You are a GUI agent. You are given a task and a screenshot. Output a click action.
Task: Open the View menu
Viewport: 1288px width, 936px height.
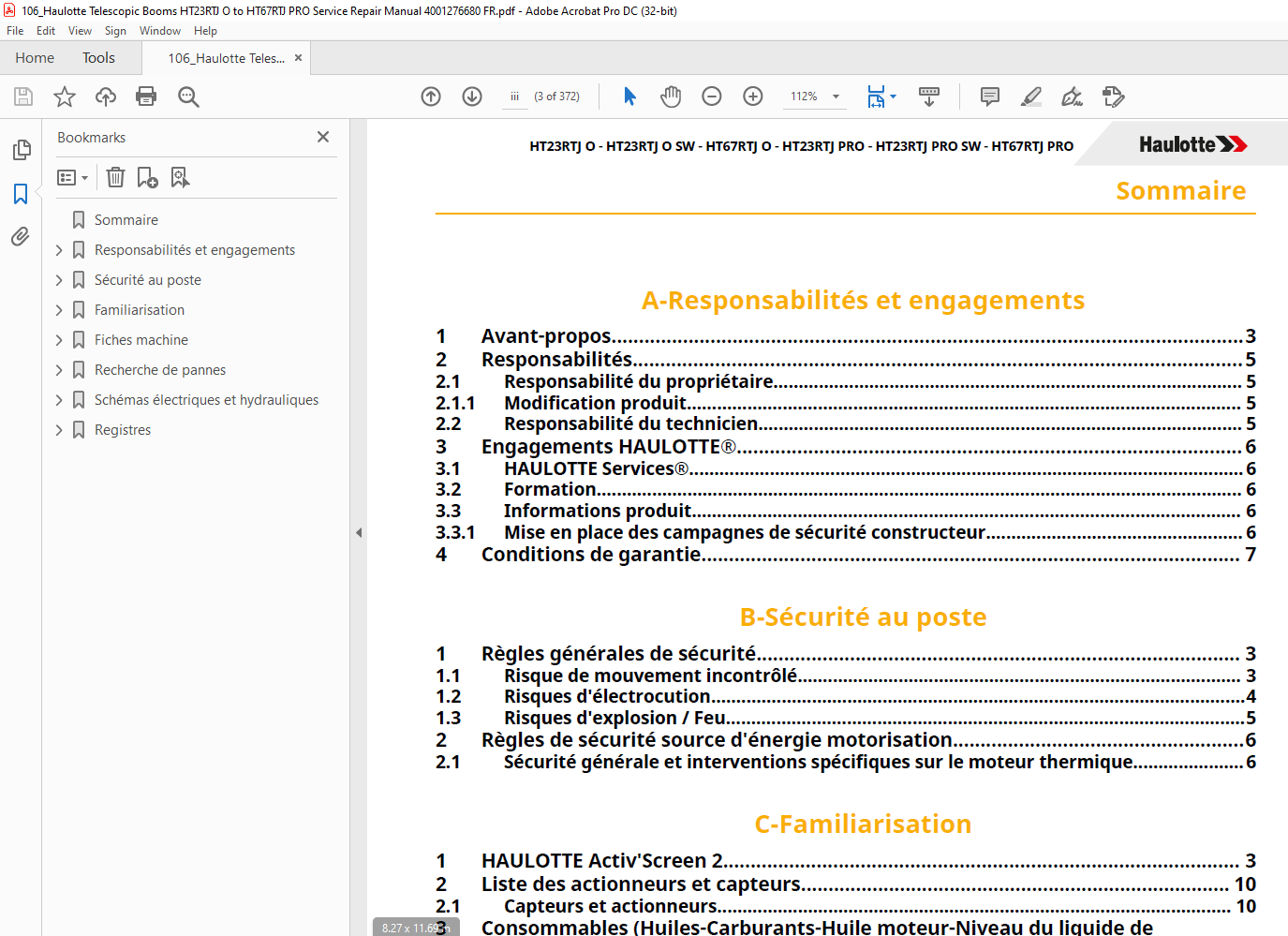[x=80, y=31]
